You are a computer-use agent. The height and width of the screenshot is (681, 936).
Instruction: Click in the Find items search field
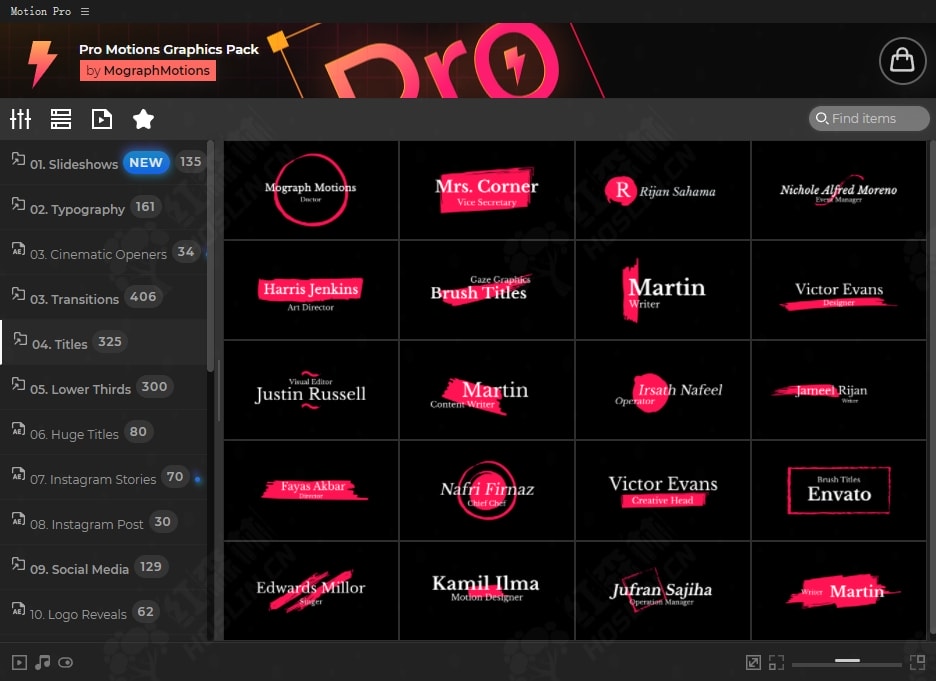point(869,118)
